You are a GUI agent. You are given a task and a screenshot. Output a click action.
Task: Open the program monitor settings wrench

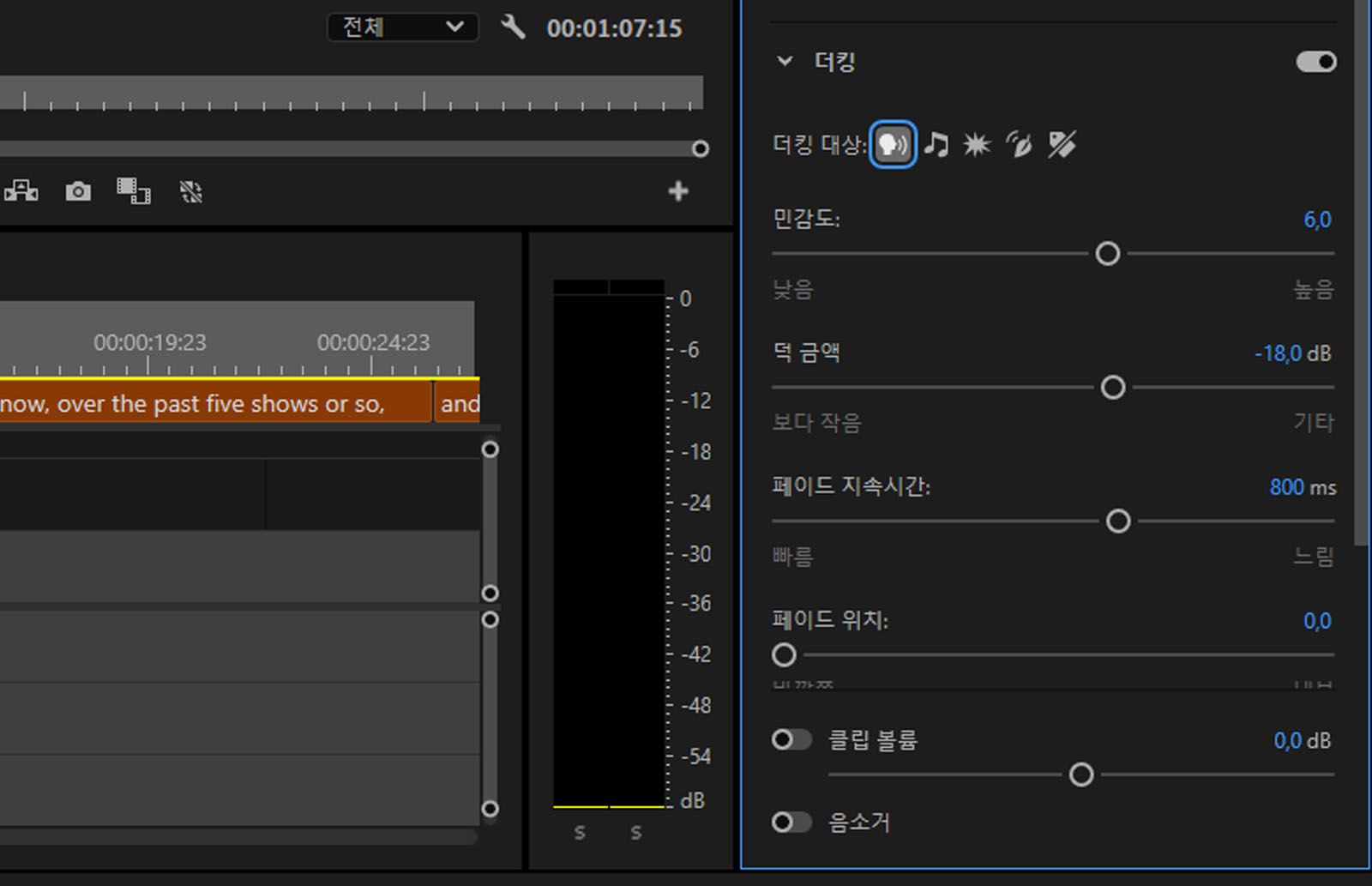(x=513, y=27)
